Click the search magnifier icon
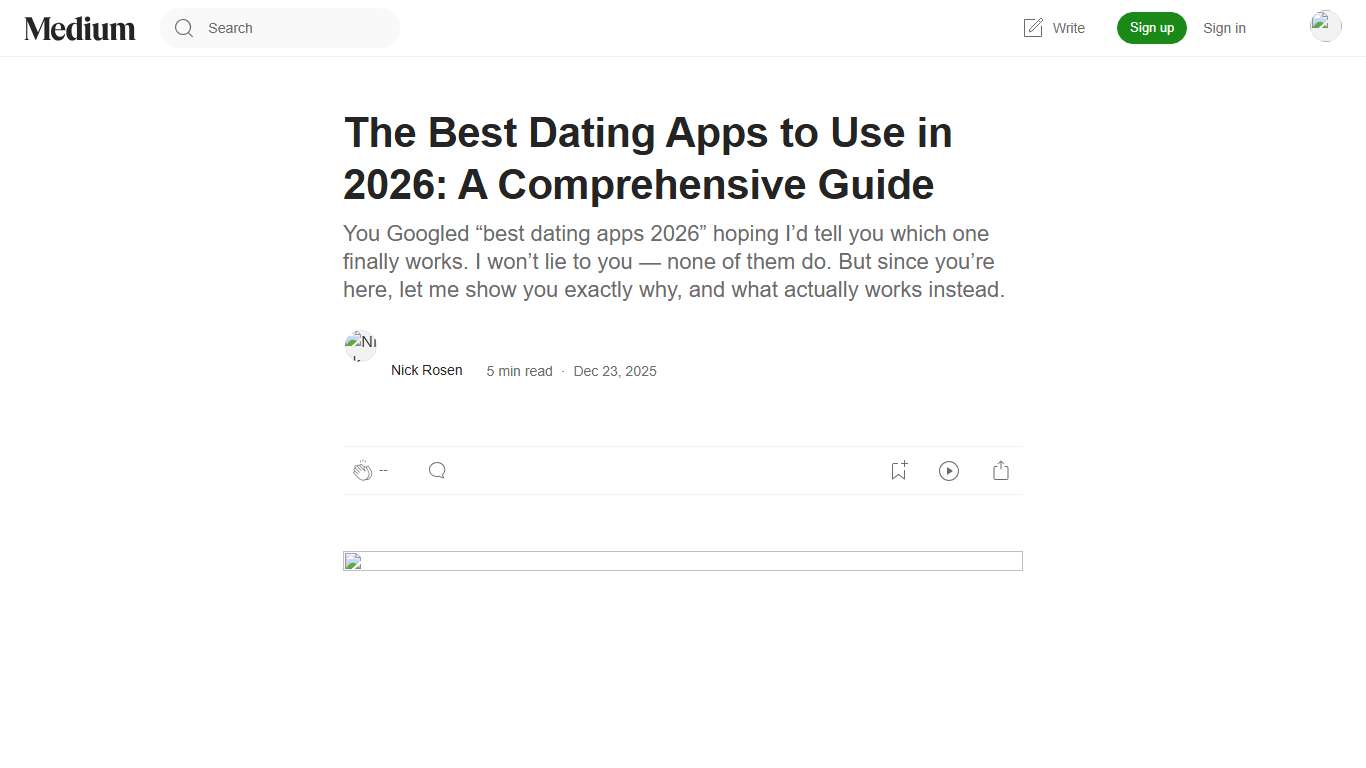The width and height of the screenshot is (1366, 768). click(184, 28)
